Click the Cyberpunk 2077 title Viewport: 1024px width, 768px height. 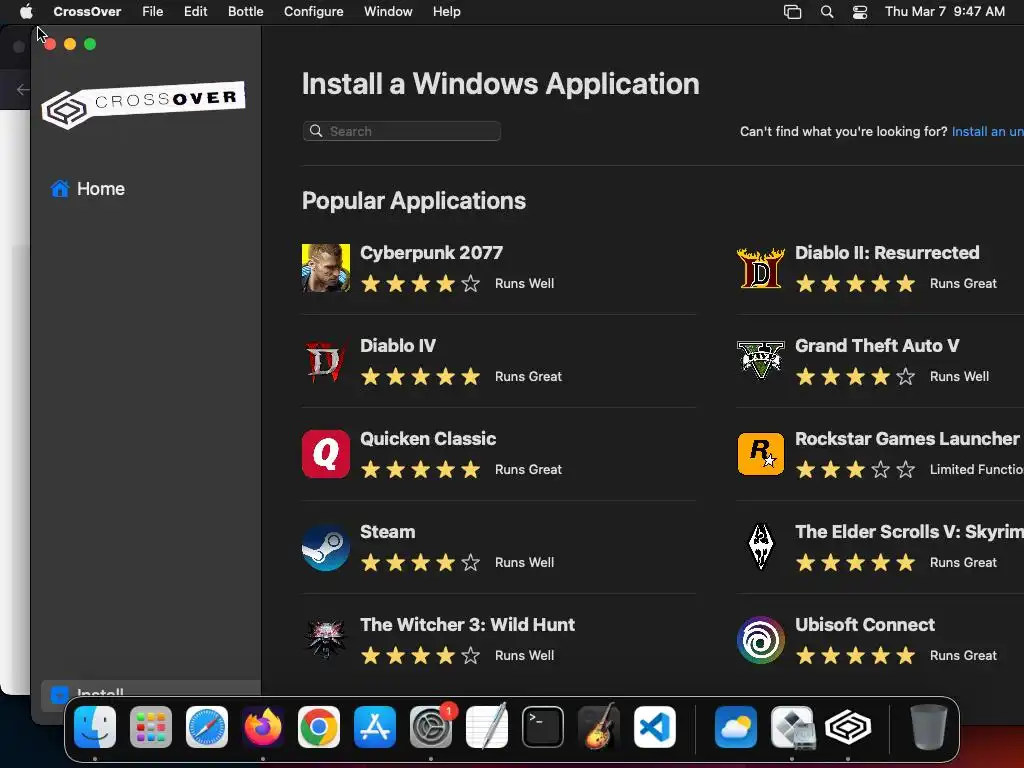pos(431,253)
